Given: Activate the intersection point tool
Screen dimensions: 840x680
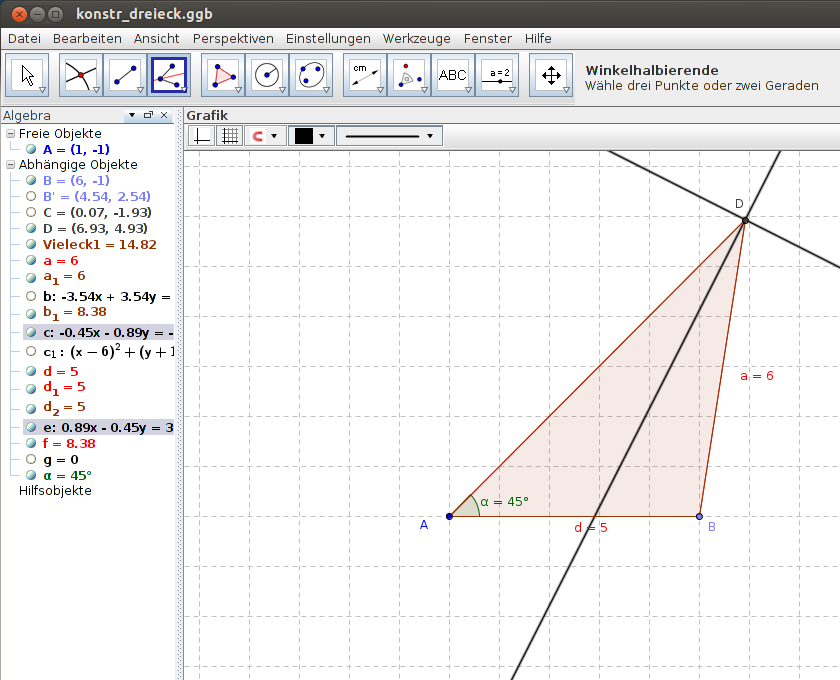Looking at the screenshot, I should 79,74.
